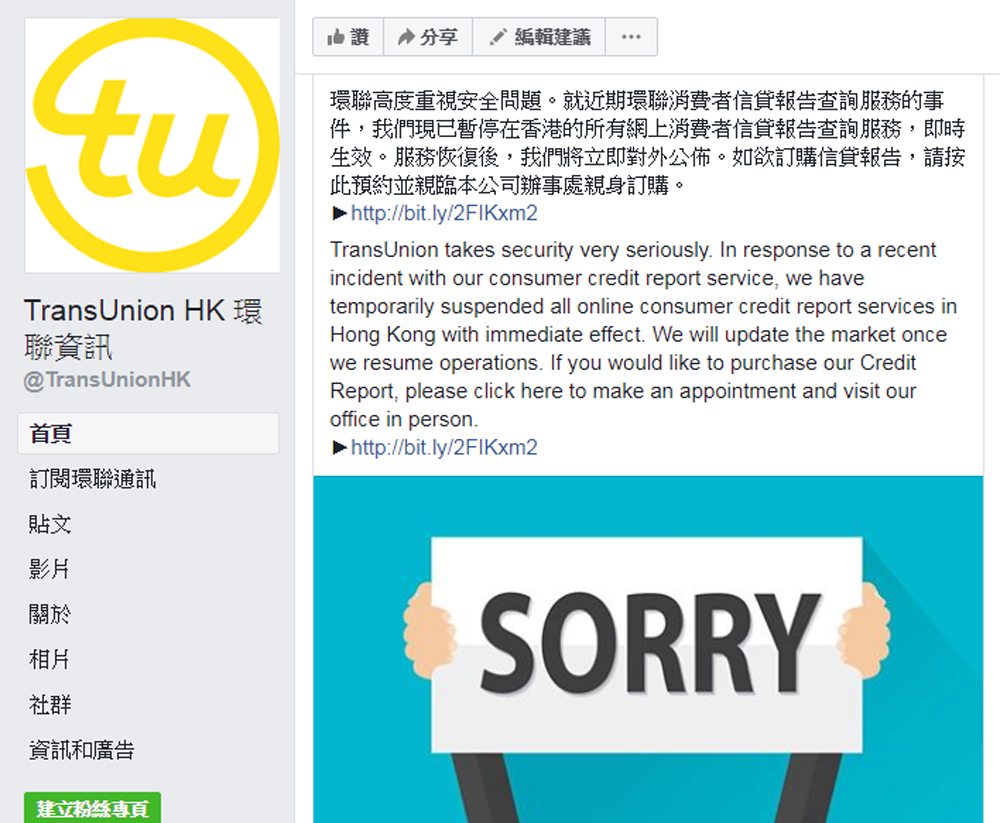Screen dimensions: 1000x823
Task: Go to the 貼文 (Posts) section
Action: click(x=50, y=524)
